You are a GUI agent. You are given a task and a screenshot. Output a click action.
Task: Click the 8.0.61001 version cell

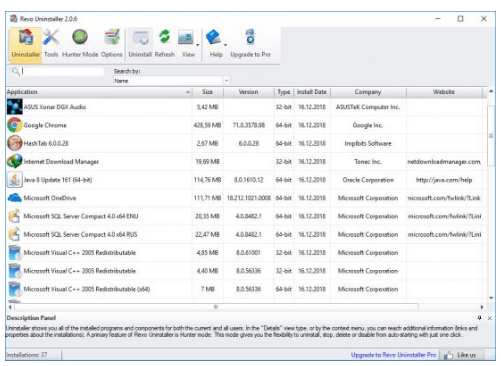248,253
